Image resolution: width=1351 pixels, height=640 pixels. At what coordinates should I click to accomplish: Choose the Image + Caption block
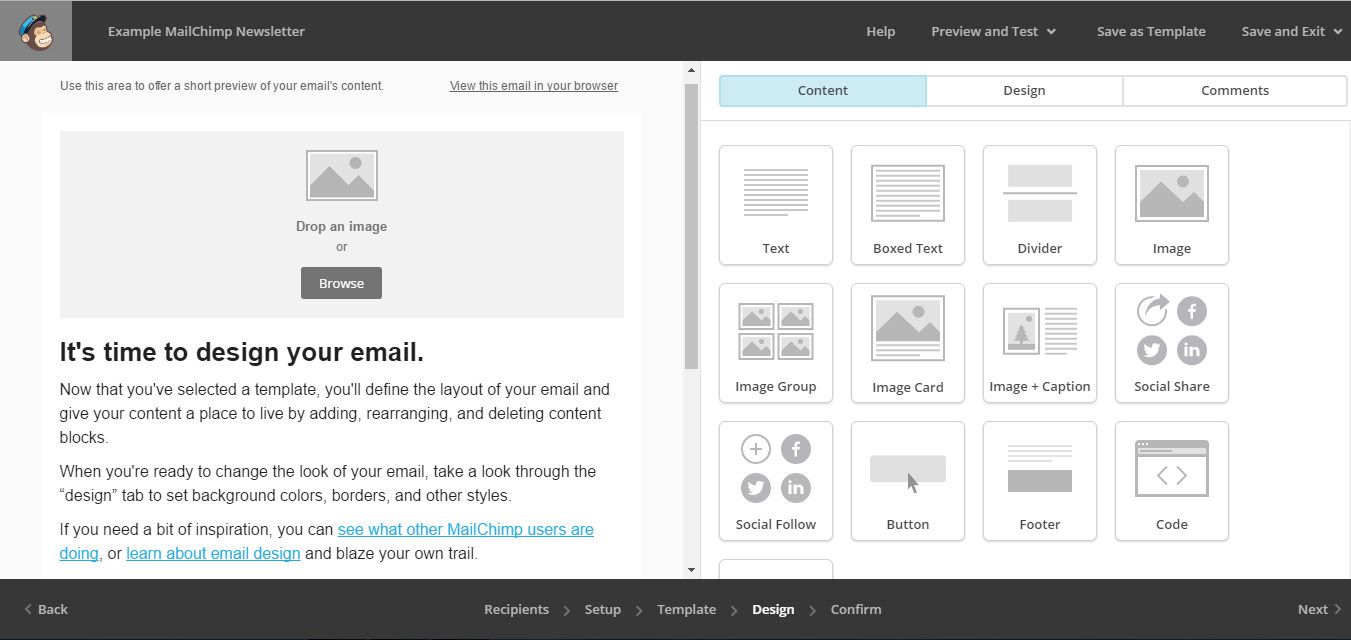1040,343
